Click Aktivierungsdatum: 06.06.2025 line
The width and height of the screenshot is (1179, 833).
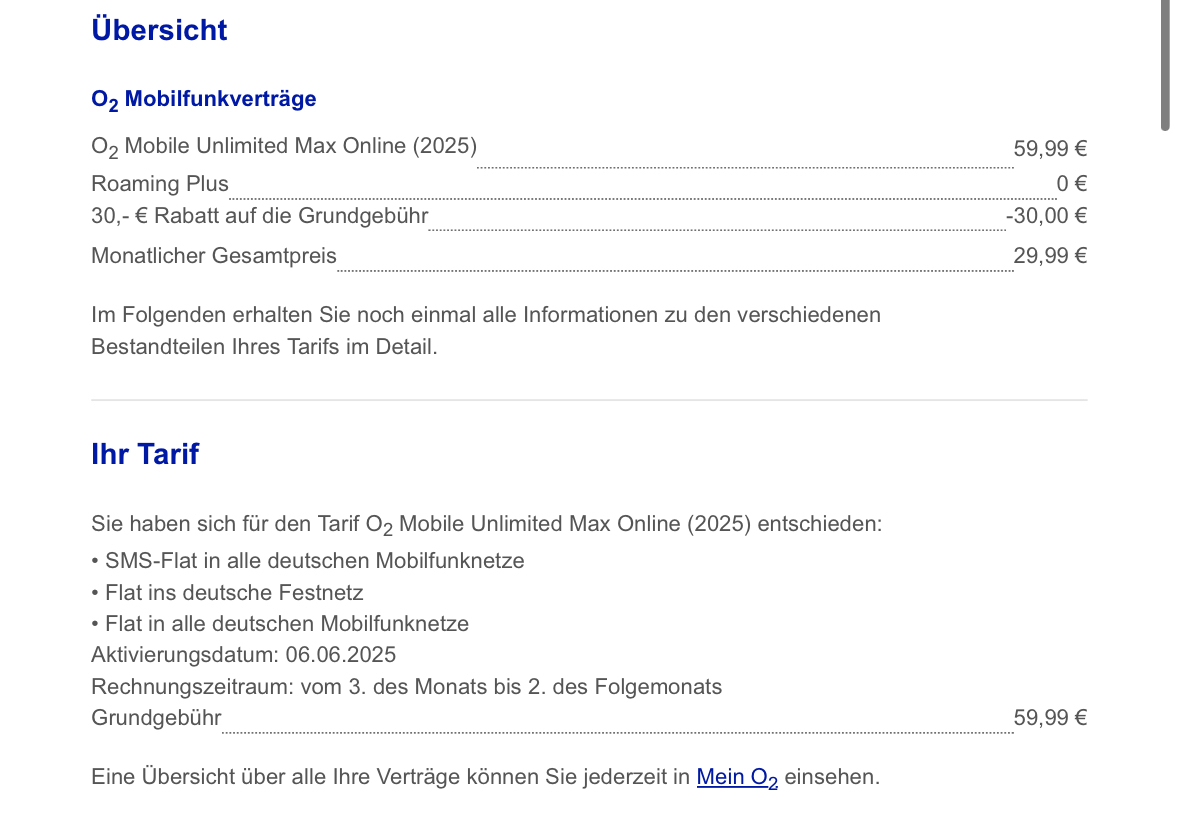[244, 655]
